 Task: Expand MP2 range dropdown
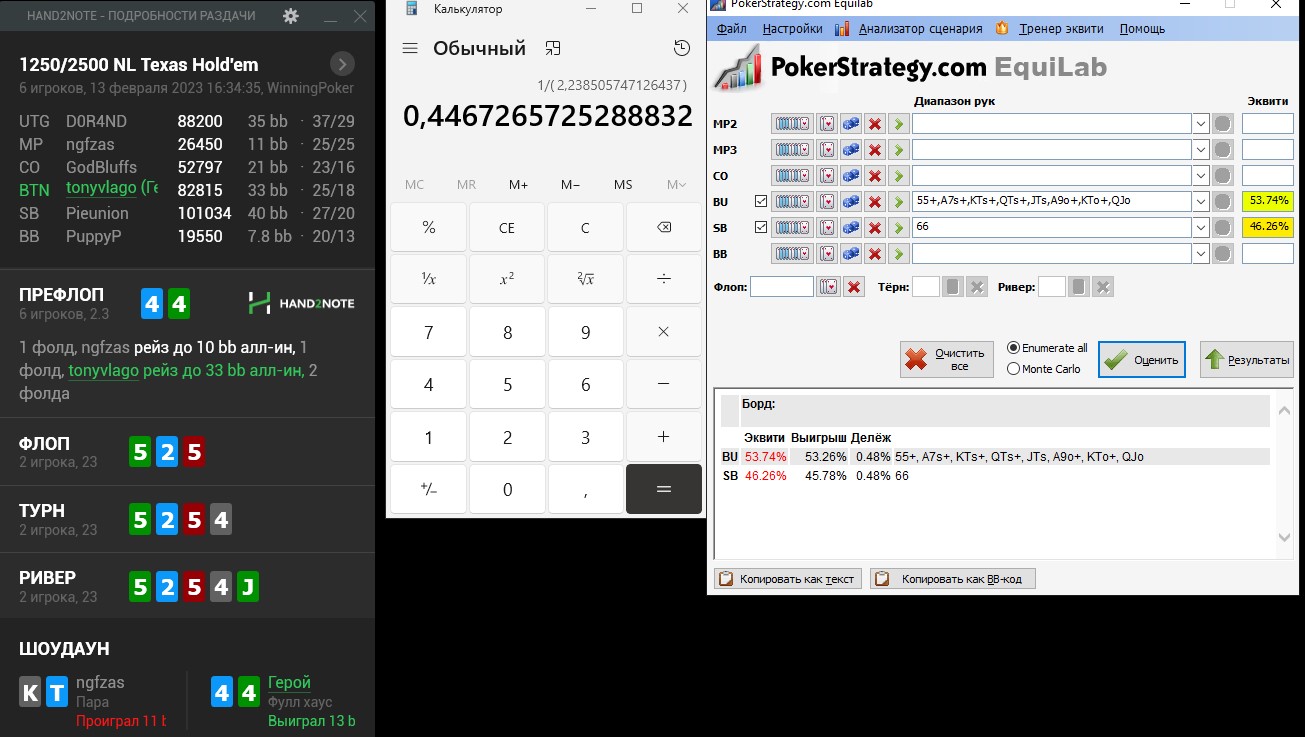pos(1201,124)
